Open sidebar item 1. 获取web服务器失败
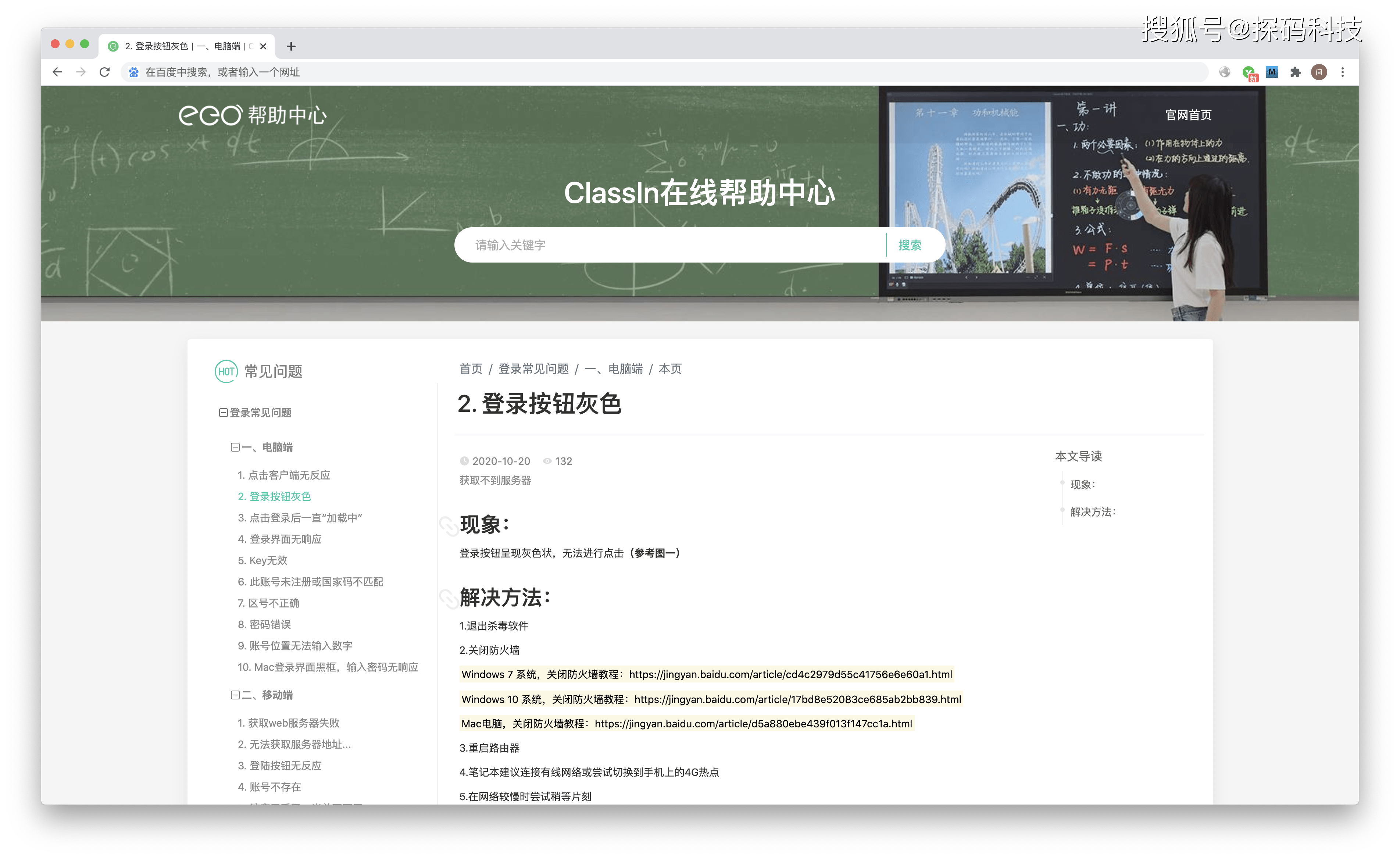The image size is (1400, 859). [289, 723]
